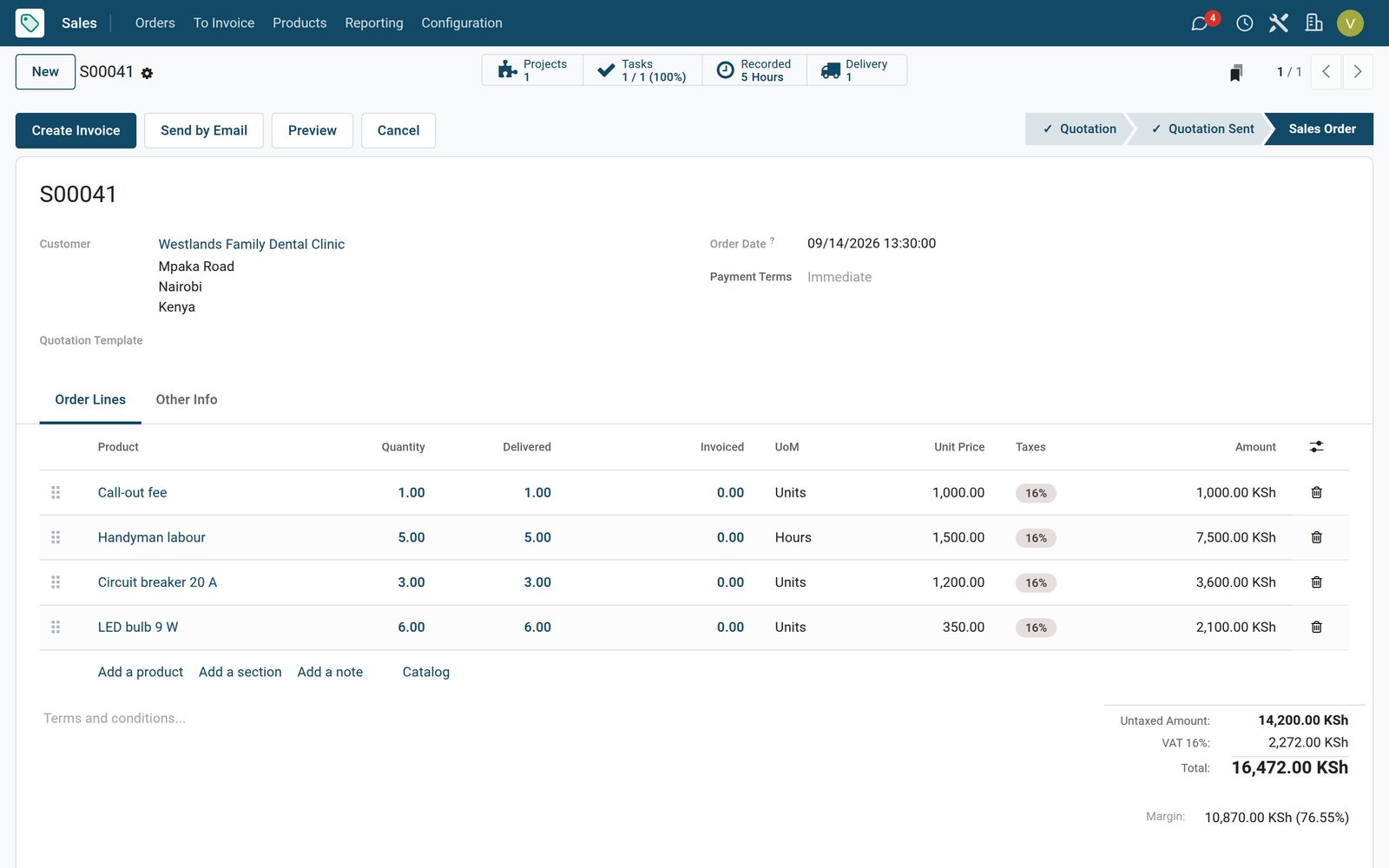The image size is (1389, 868).
Task: Open the Projects stat button
Action: [x=532, y=70]
